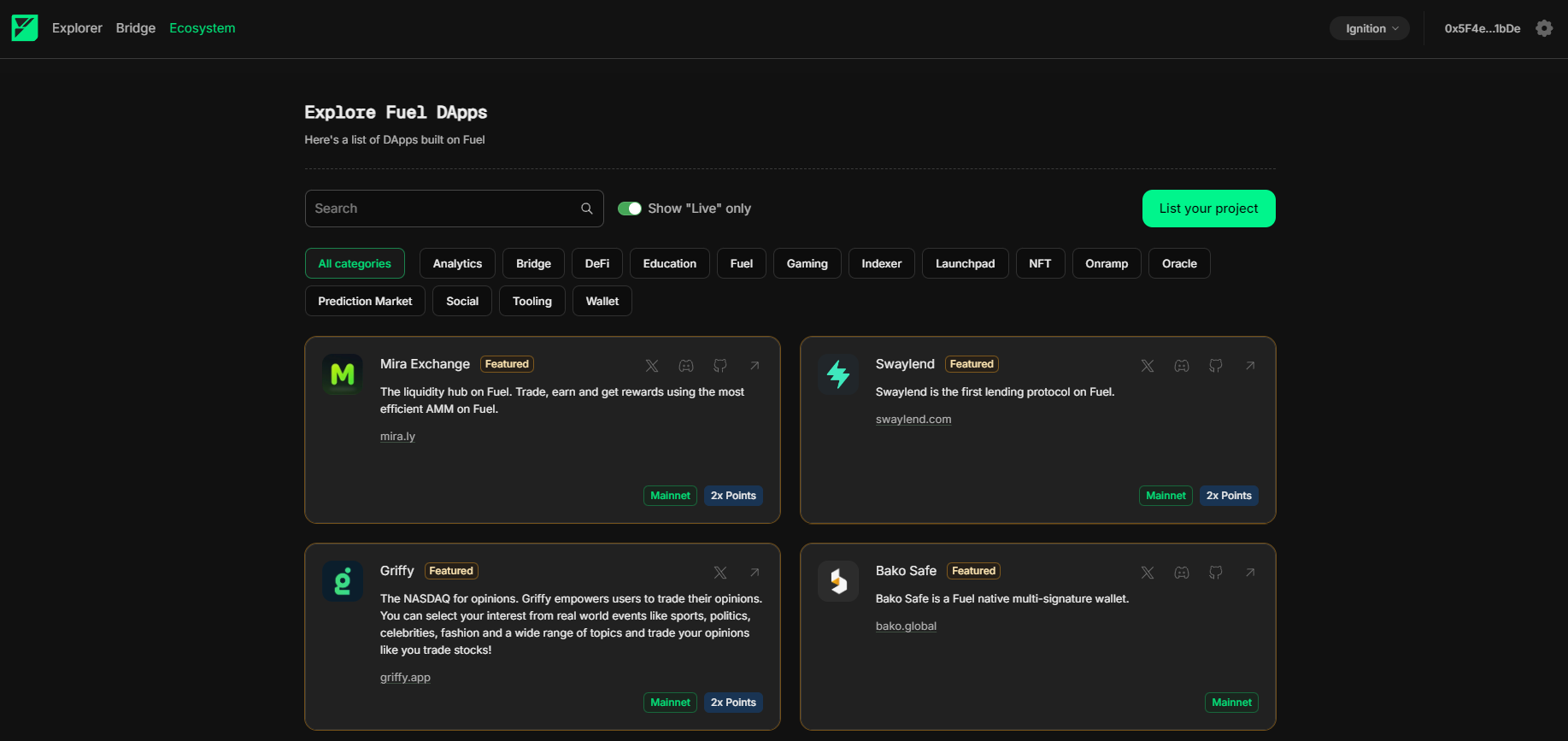Toggle Show "Live" only switch
The image size is (1568, 741).
pyautogui.click(x=630, y=209)
